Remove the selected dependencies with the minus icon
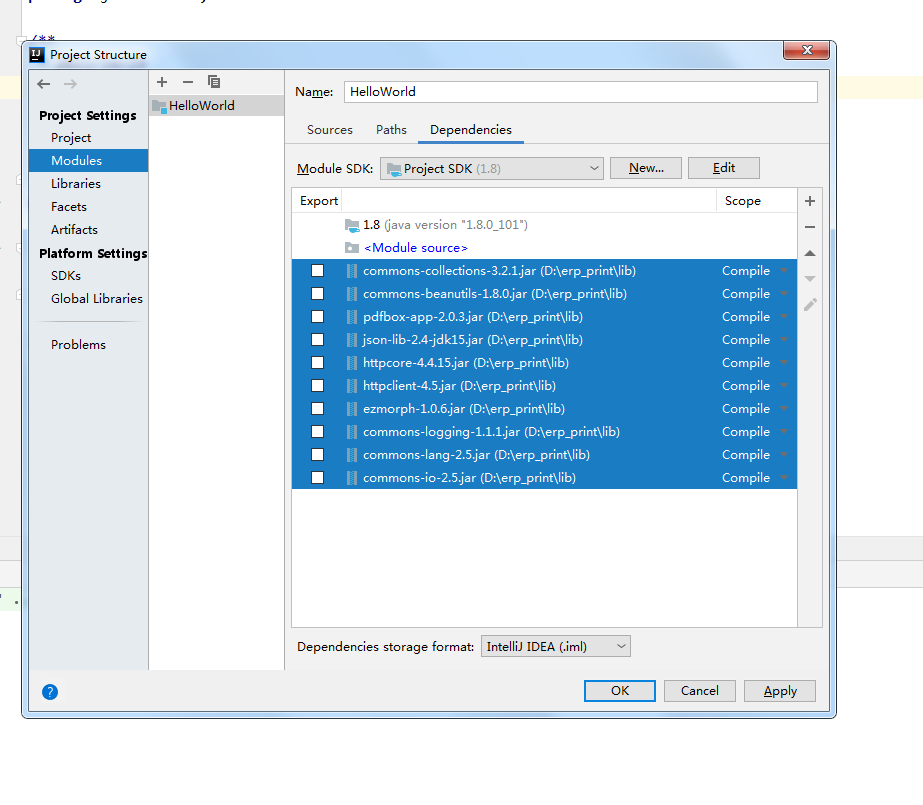This screenshot has height=805, width=923. click(810, 227)
